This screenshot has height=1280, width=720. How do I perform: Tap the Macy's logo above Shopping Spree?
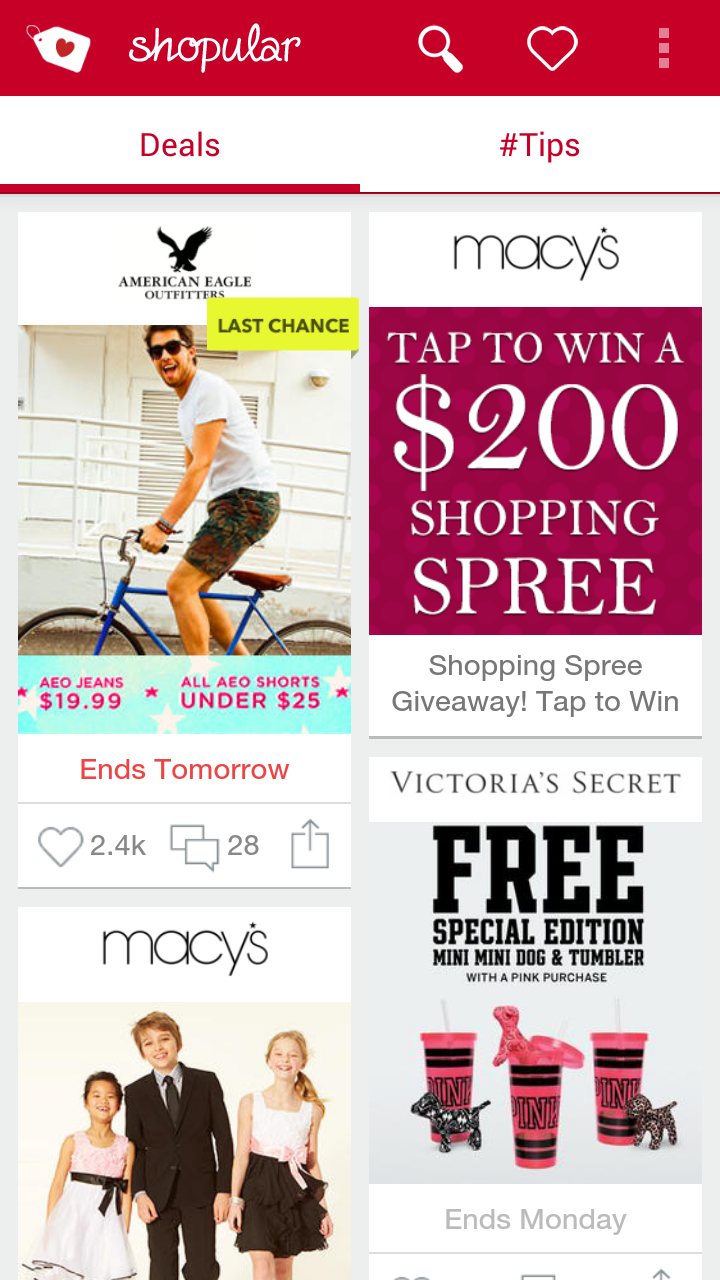pos(535,255)
